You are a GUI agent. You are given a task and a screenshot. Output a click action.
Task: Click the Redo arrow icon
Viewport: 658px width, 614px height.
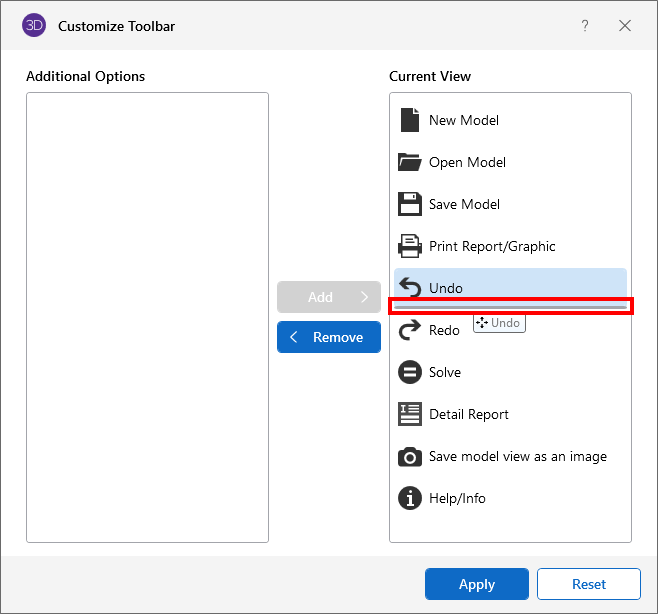[x=410, y=330]
